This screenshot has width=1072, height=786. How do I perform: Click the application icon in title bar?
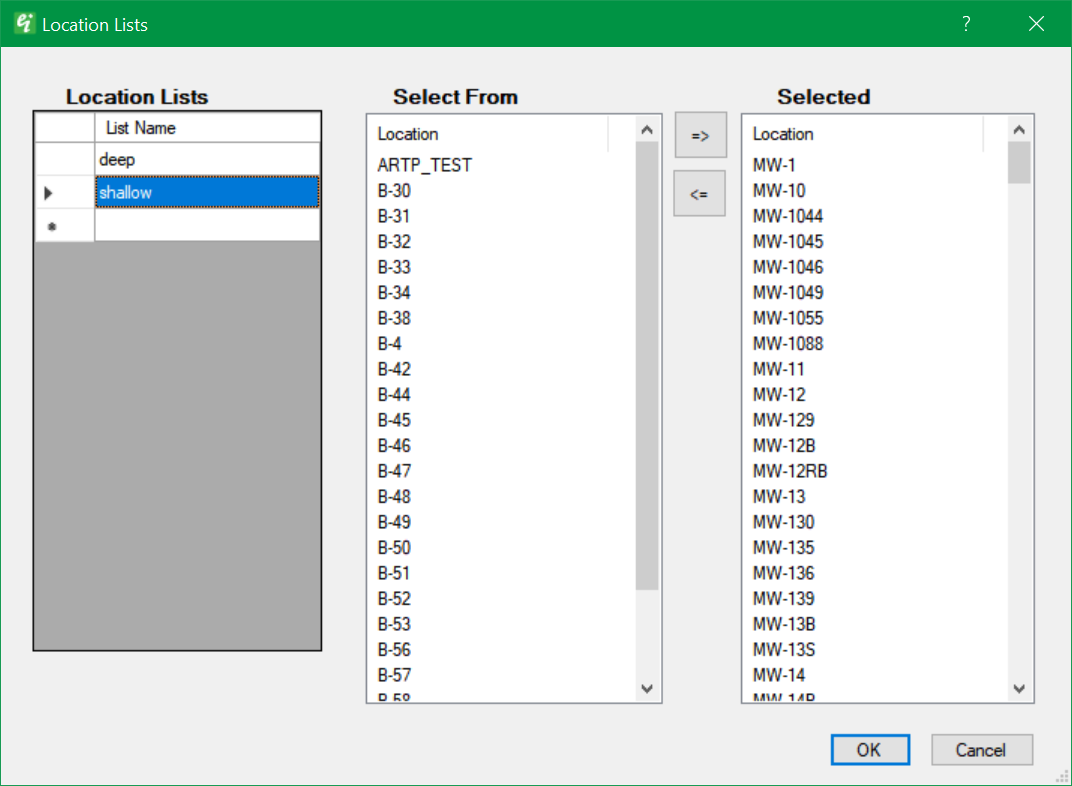coord(25,24)
